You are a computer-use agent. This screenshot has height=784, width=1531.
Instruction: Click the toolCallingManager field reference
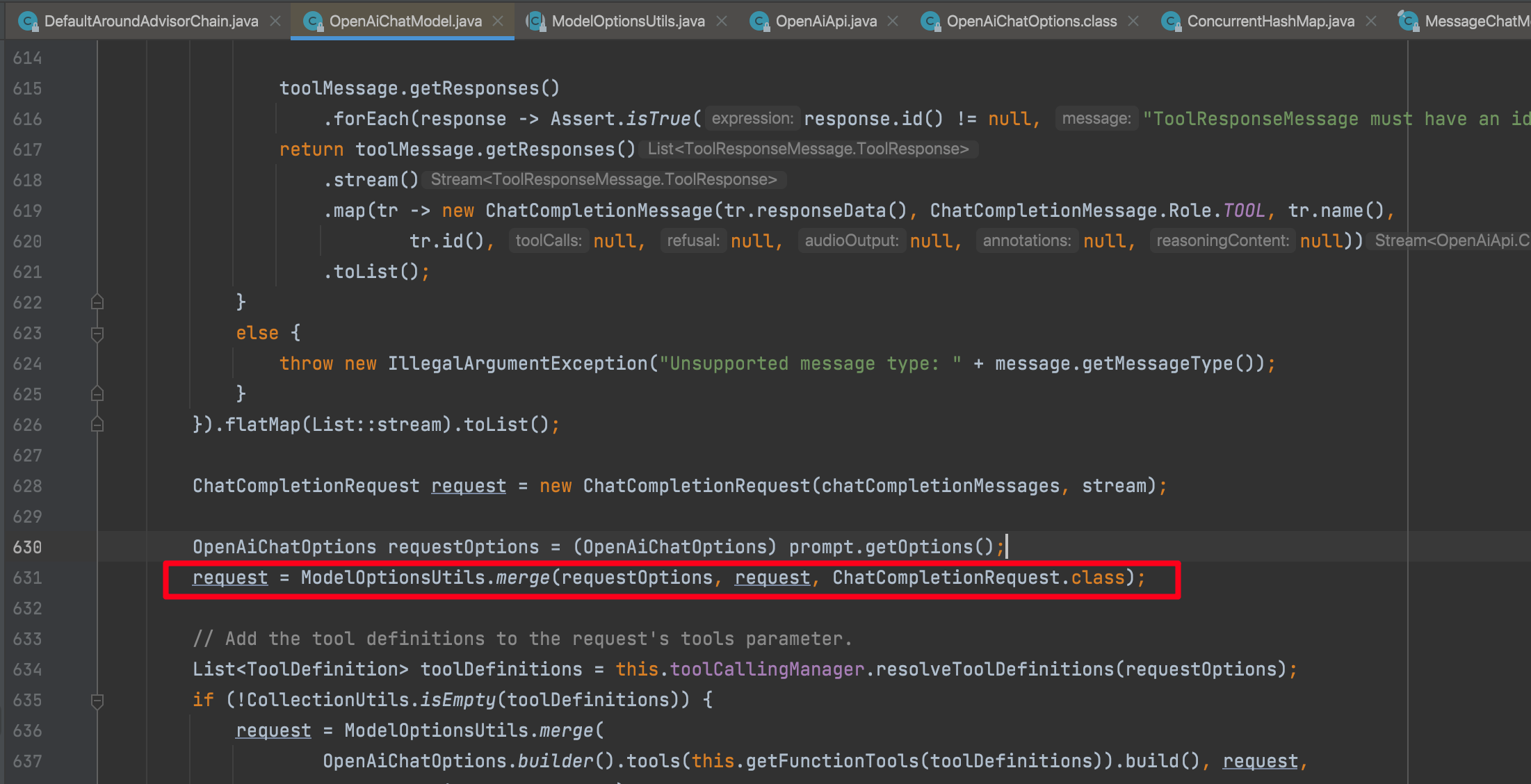pyautogui.click(x=767, y=669)
